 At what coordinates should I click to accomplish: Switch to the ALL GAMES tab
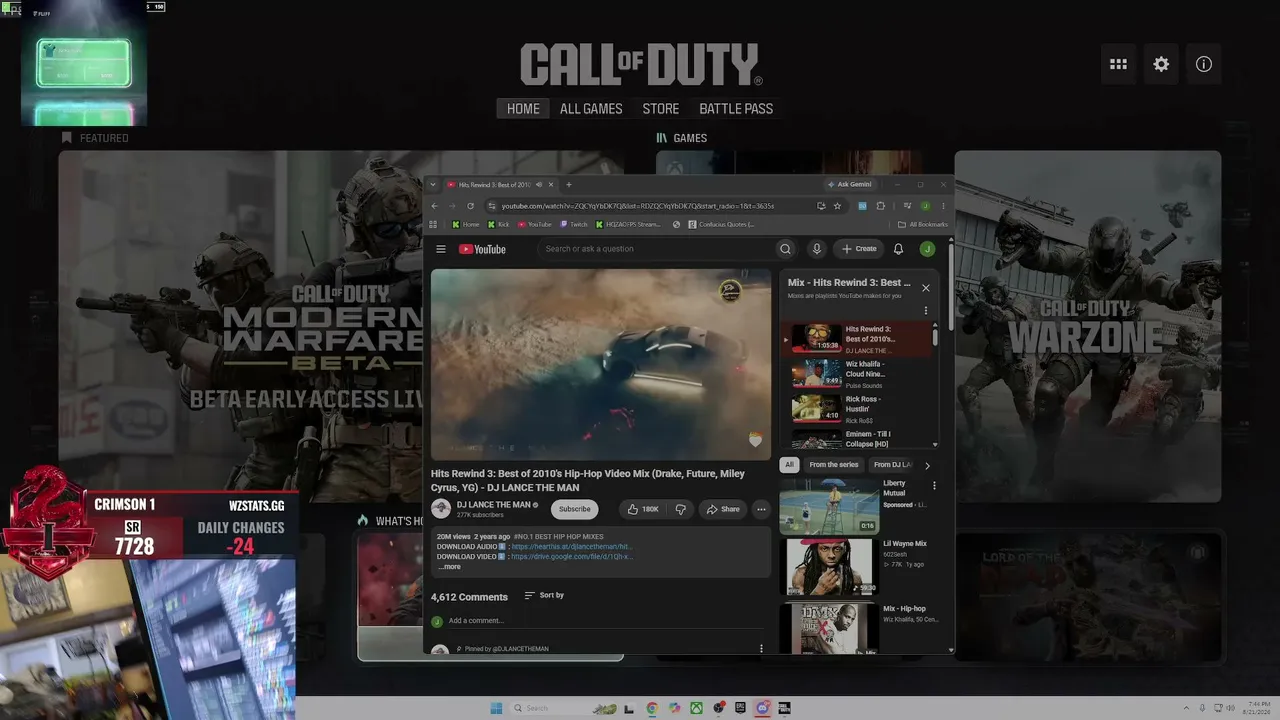[x=591, y=109]
